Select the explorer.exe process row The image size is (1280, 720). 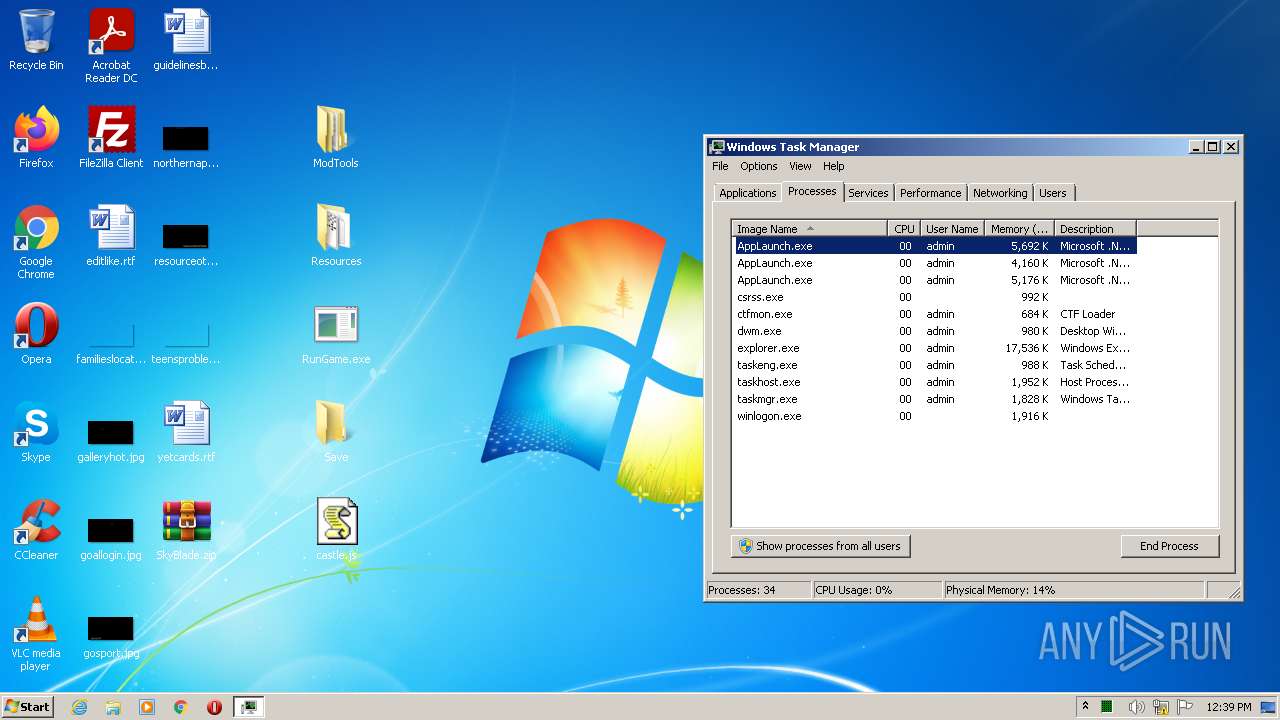(934, 348)
